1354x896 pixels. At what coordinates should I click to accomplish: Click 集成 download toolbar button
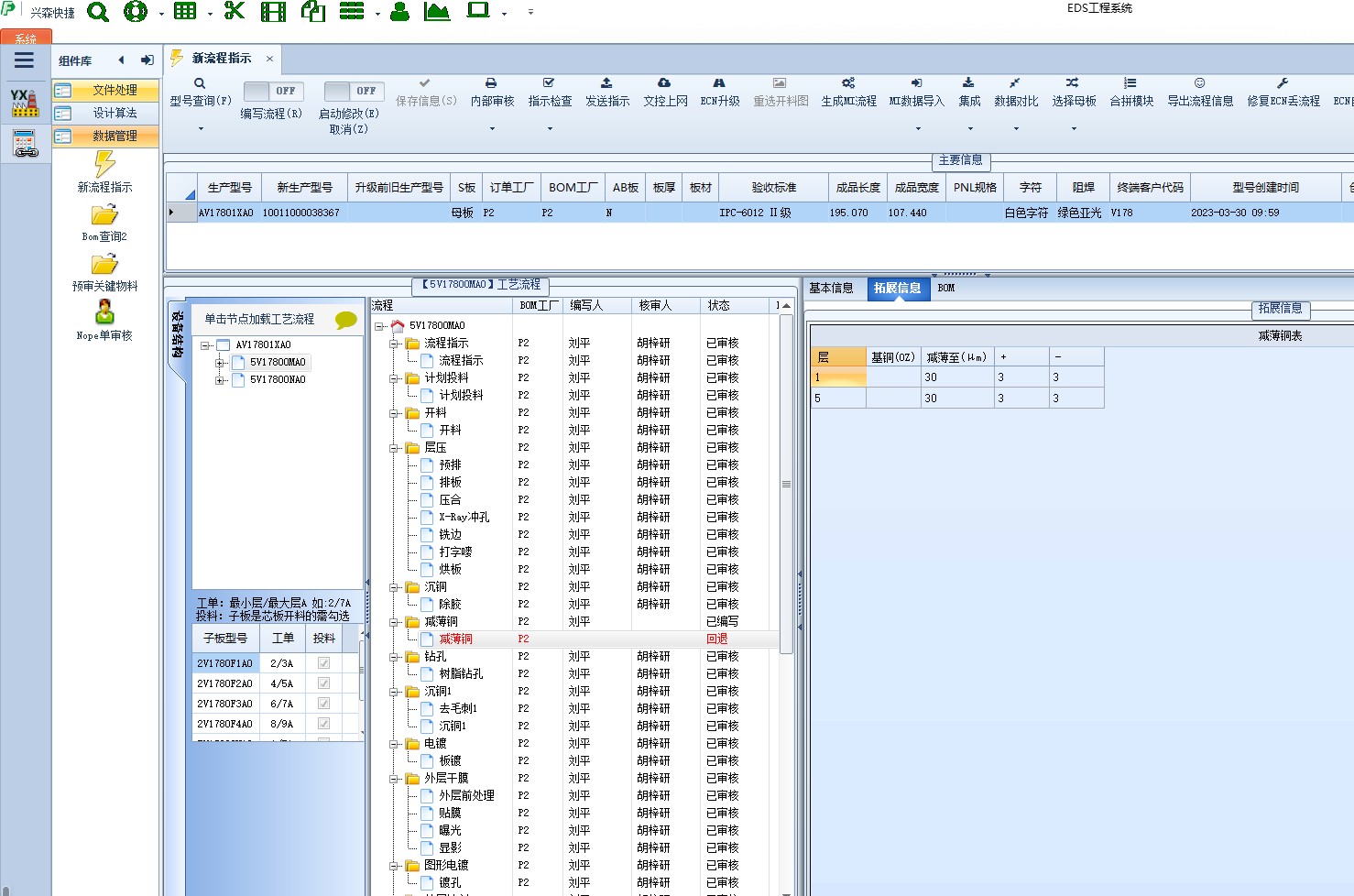pos(969,92)
